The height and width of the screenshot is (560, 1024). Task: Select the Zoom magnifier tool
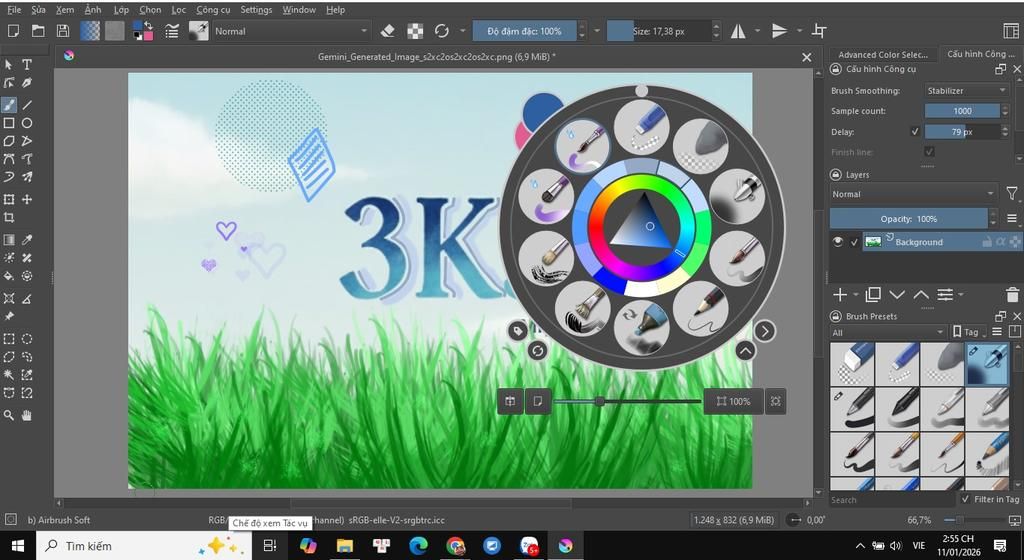click(9, 415)
